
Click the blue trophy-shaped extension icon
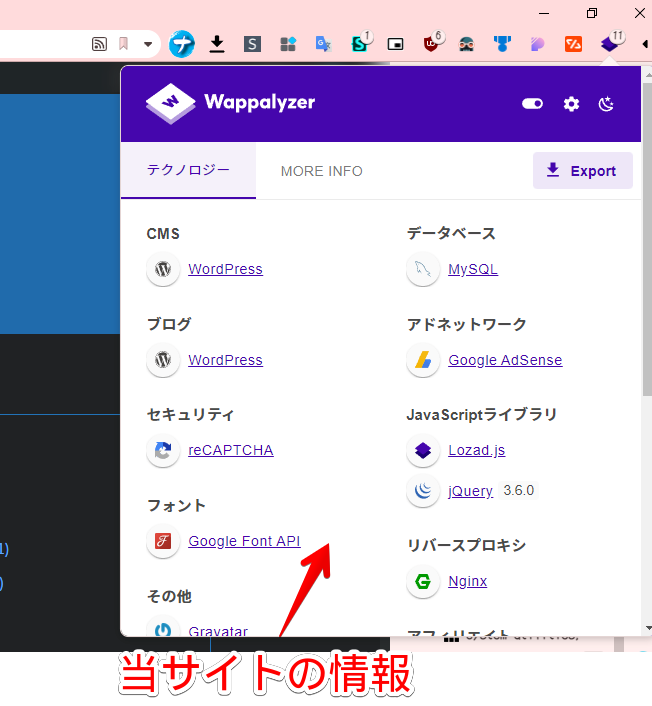502,44
